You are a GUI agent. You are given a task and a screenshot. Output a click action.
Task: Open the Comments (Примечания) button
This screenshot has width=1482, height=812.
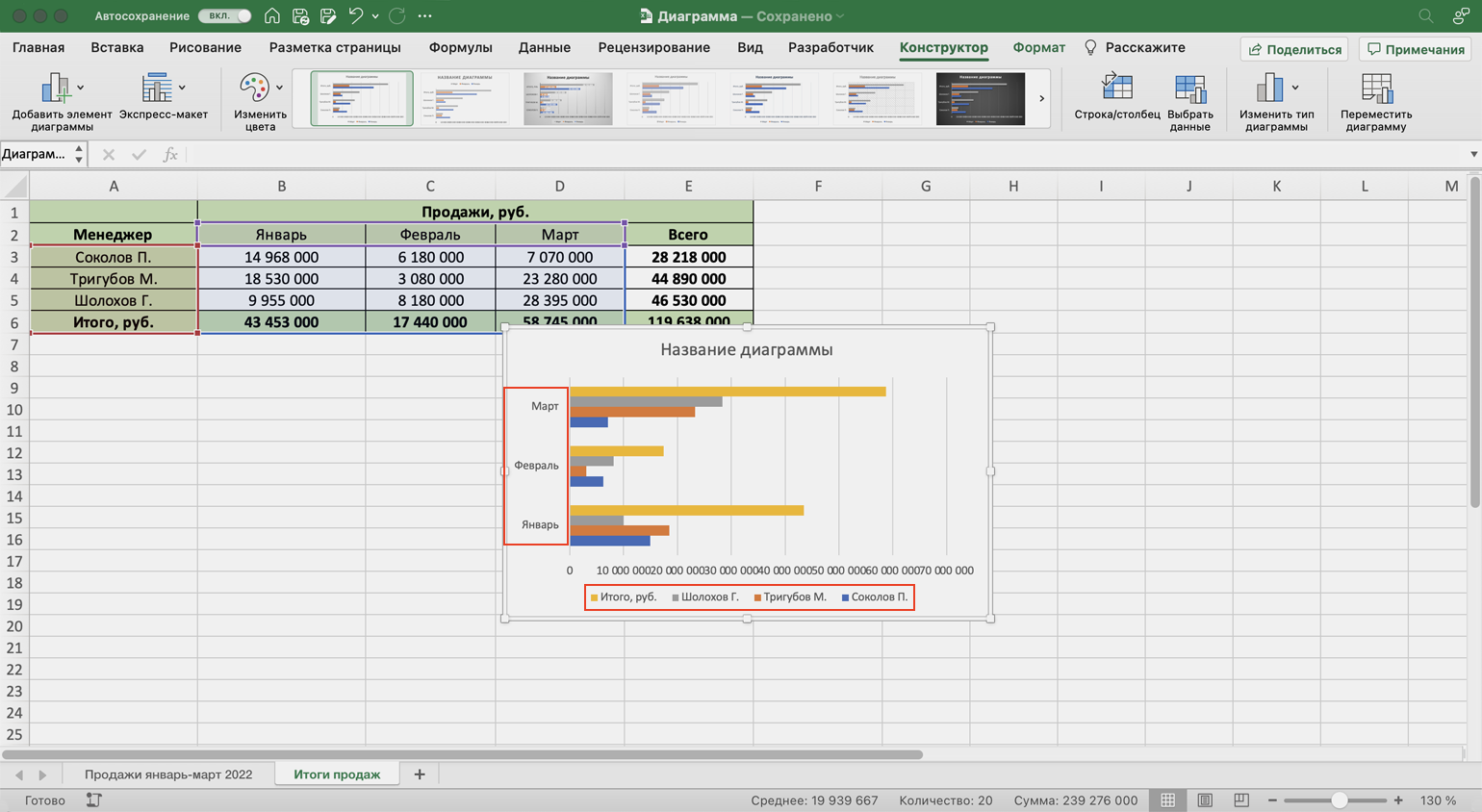click(x=1416, y=49)
